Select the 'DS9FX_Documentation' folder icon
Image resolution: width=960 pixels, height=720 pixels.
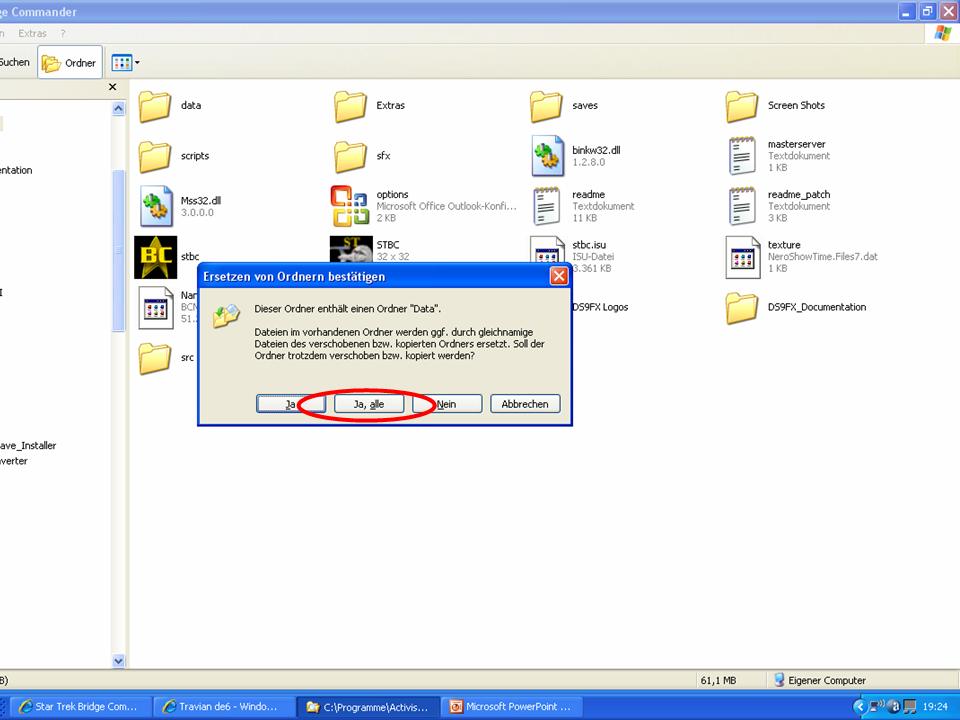[742, 308]
